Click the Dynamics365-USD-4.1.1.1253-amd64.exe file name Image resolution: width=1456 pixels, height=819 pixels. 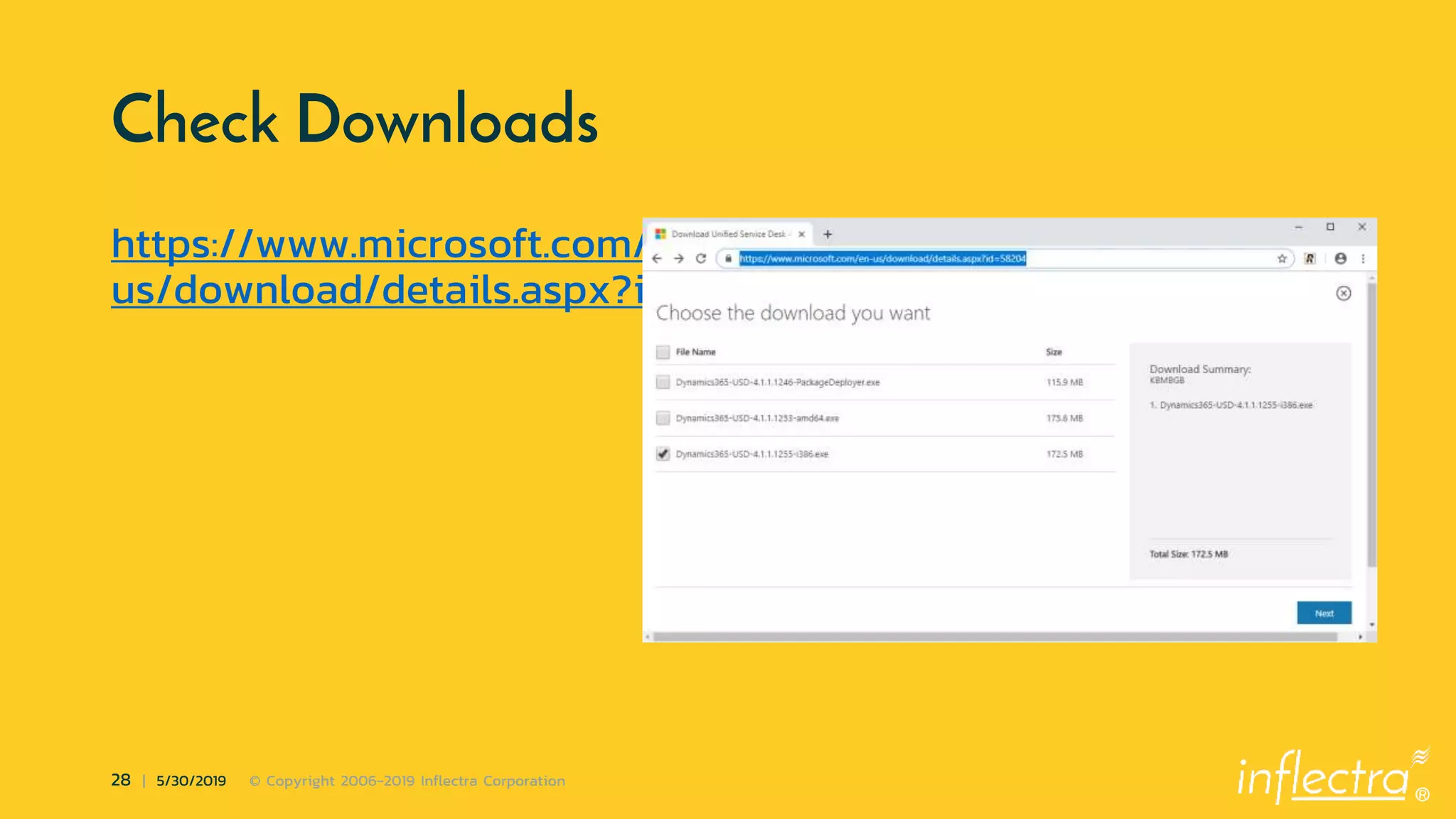pos(757,418)
